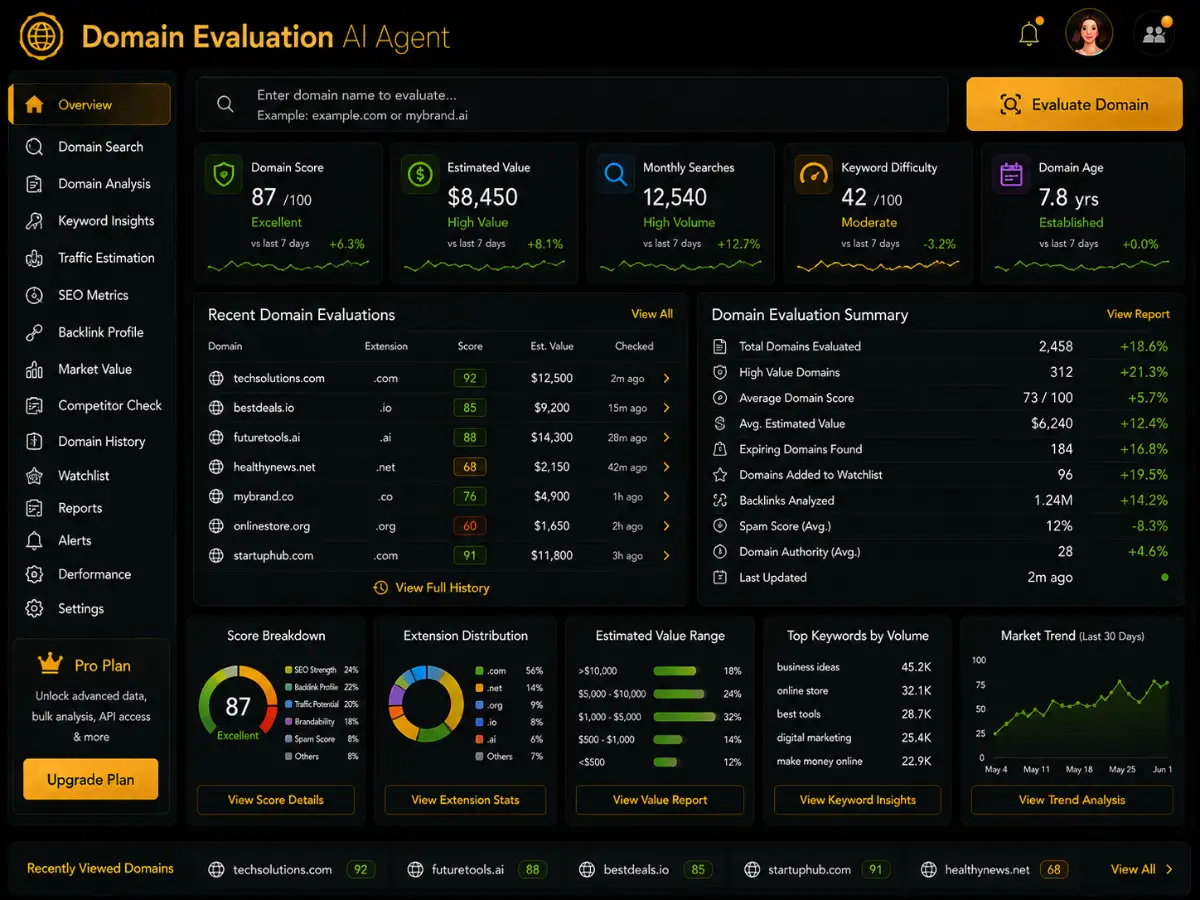The width and height of the screenshot is (1200, 900).
Task: Open startuphub.com in Recently Viewed Domains
Action: coord(816,870)
